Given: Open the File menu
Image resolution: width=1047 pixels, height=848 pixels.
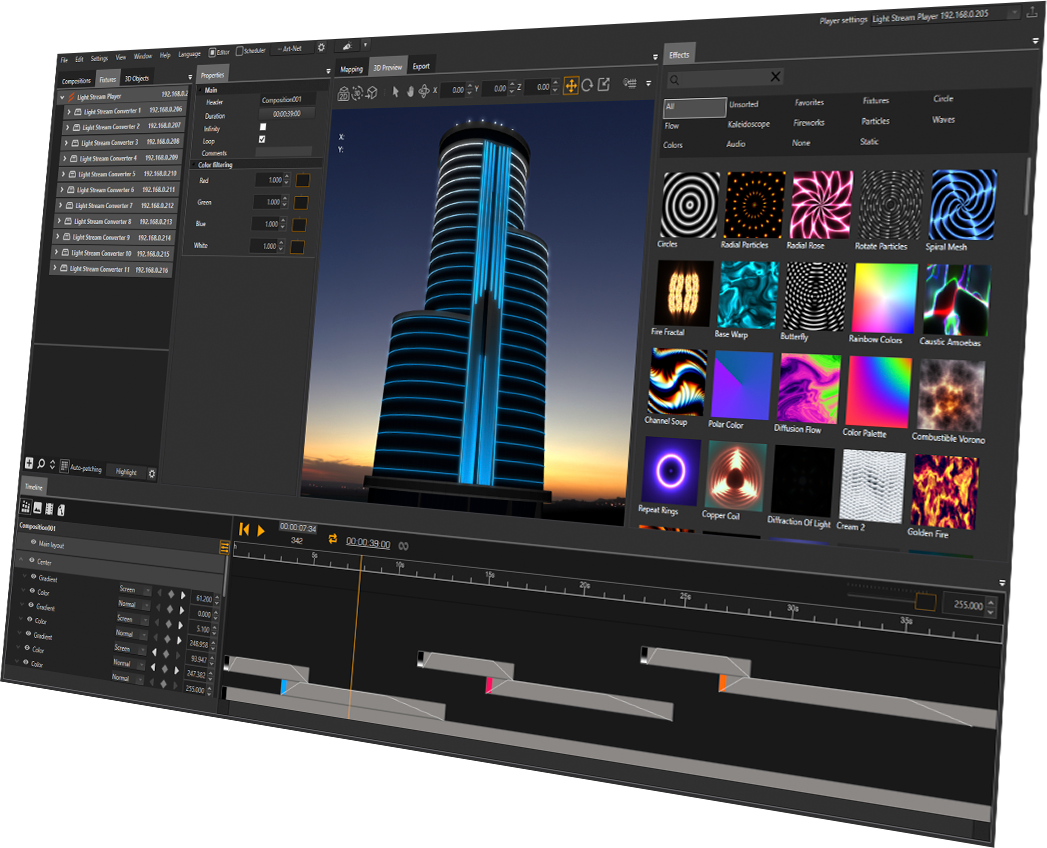Looking at the screenshot, I should (65, 60).
